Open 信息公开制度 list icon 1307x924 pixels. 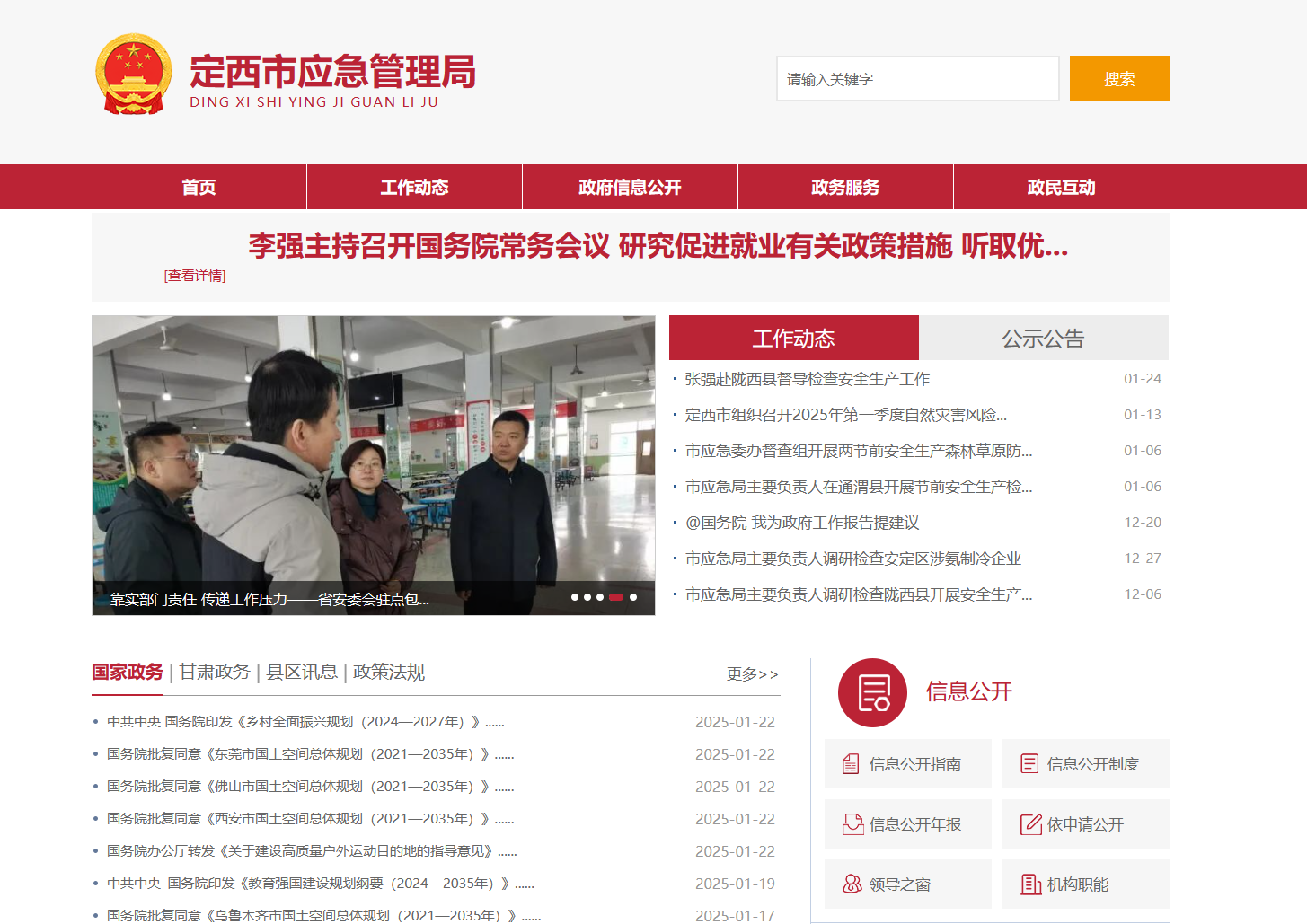tap(1029, 764)
